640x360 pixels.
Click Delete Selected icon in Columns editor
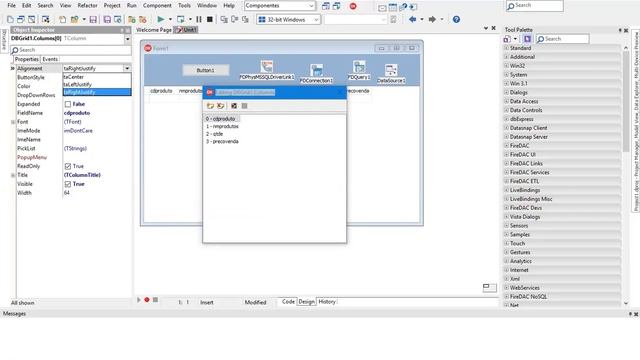(221, 106)
